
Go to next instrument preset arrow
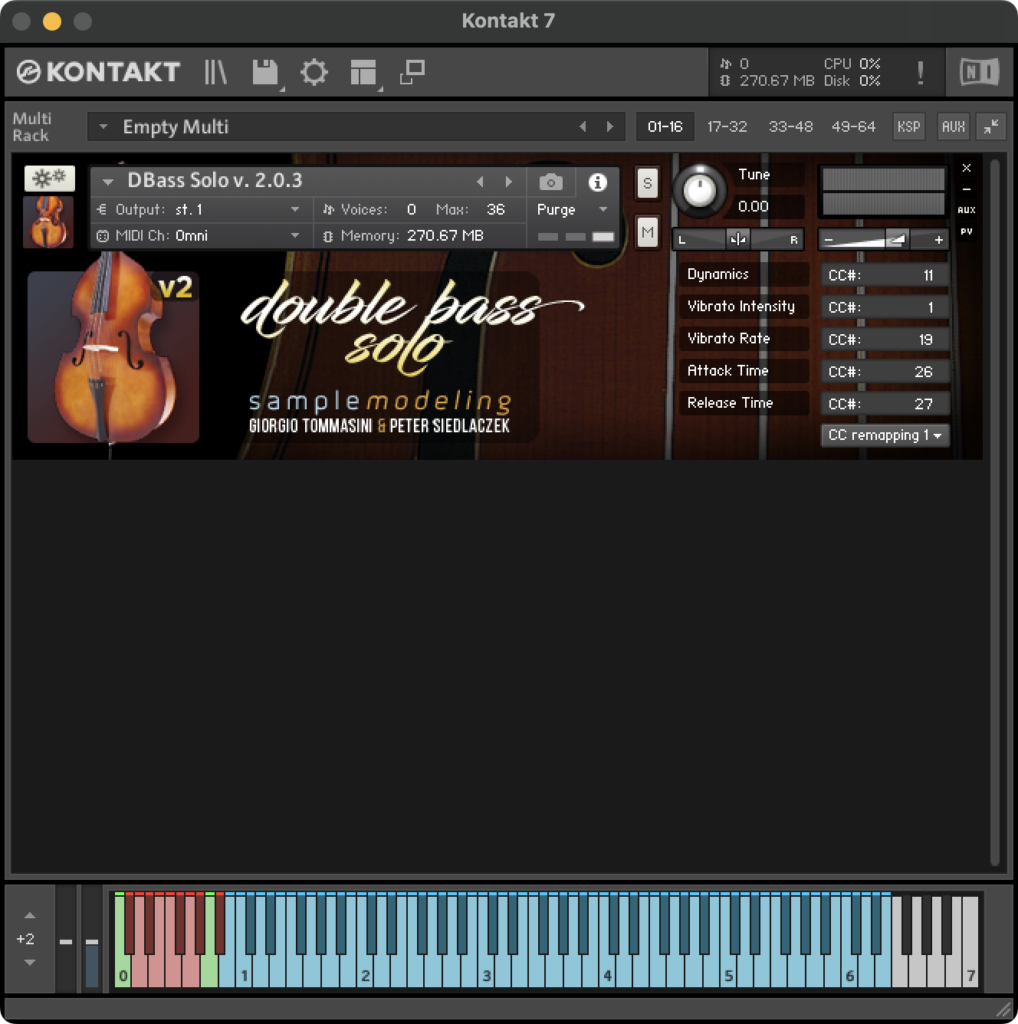[509, 182]
